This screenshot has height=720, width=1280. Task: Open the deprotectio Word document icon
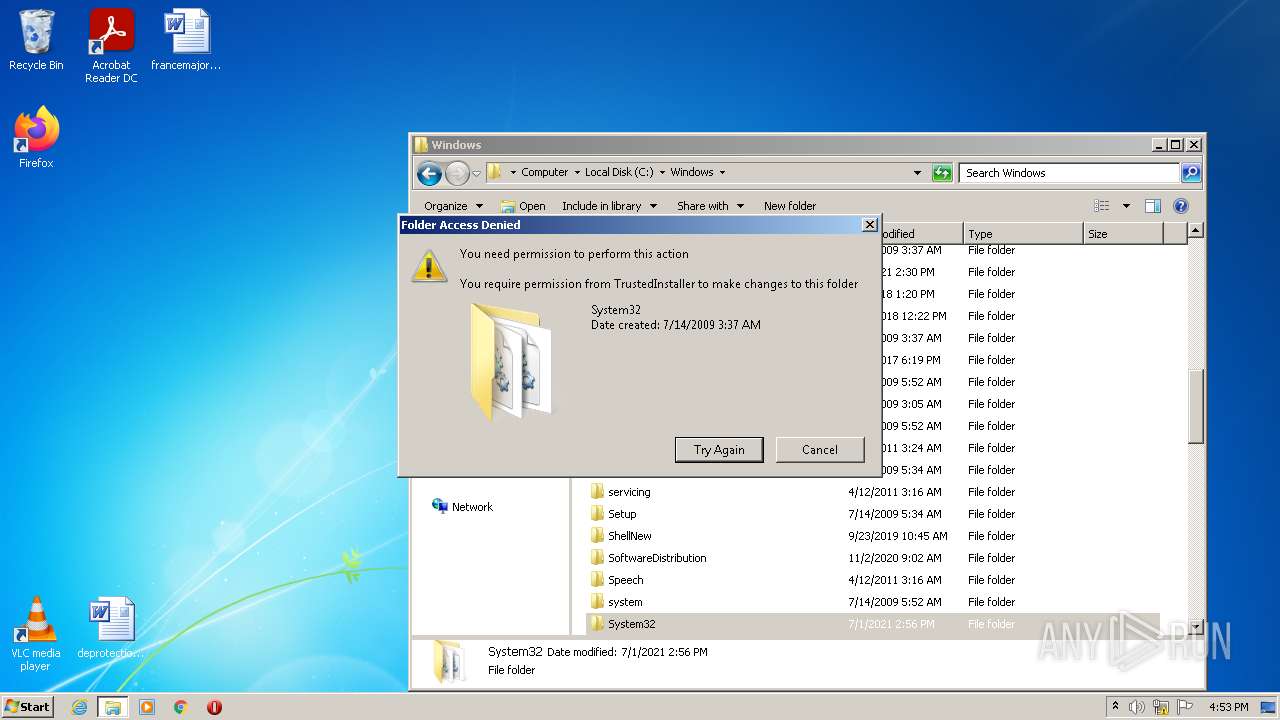pos(110,628)
